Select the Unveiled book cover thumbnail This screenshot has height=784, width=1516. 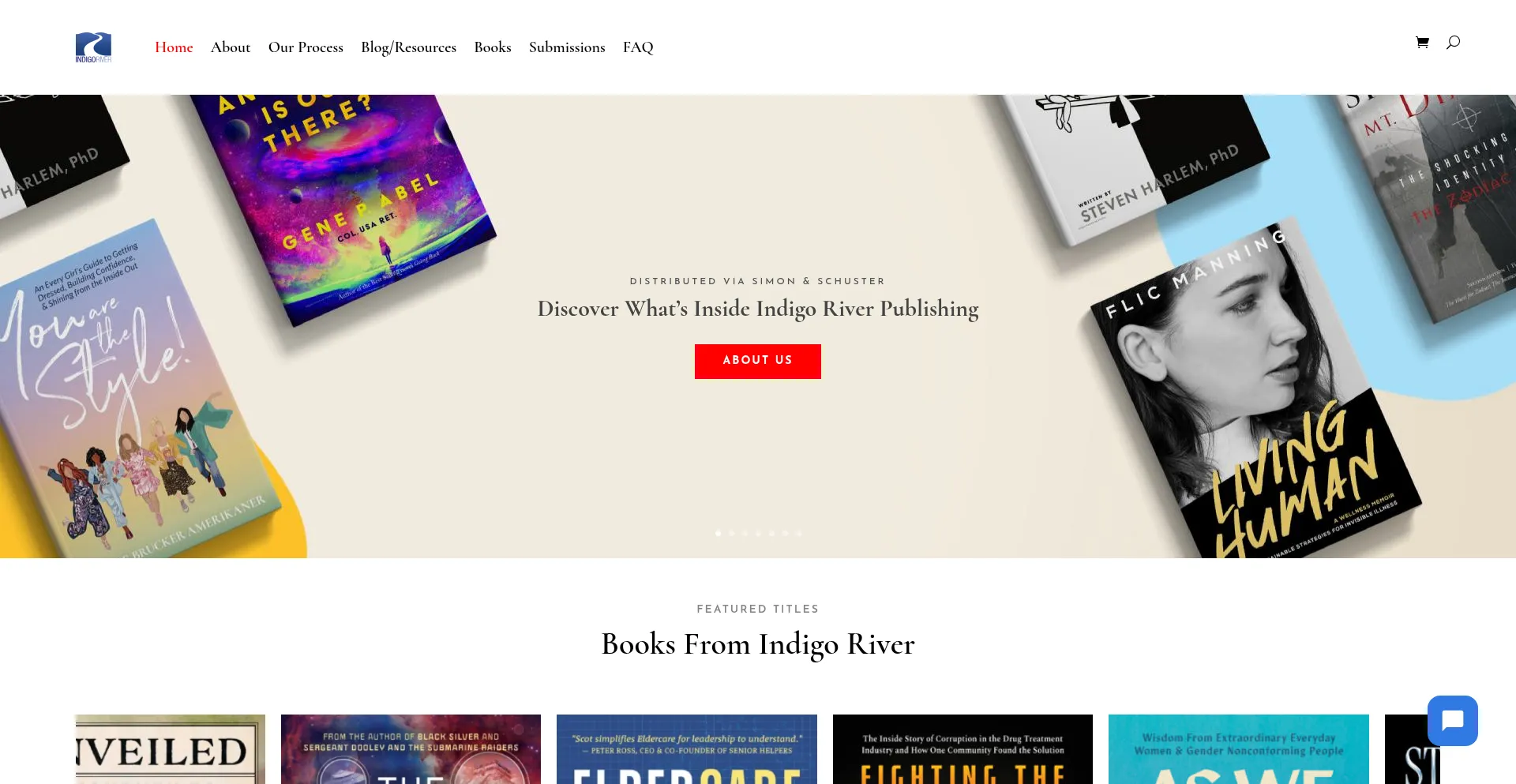click(x=170, y=749)
